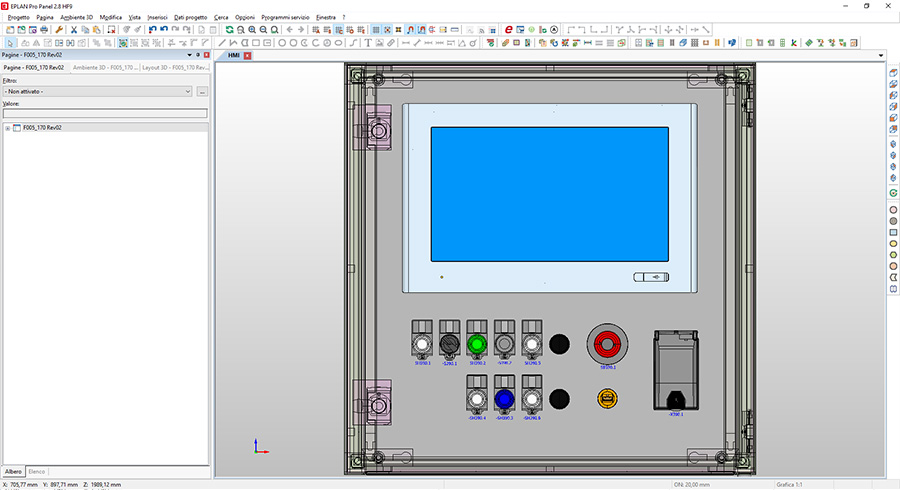The image size is (900, 490).
Task: Click the green rotate icon in right toolbar
Action: click(x=893, y=192)
